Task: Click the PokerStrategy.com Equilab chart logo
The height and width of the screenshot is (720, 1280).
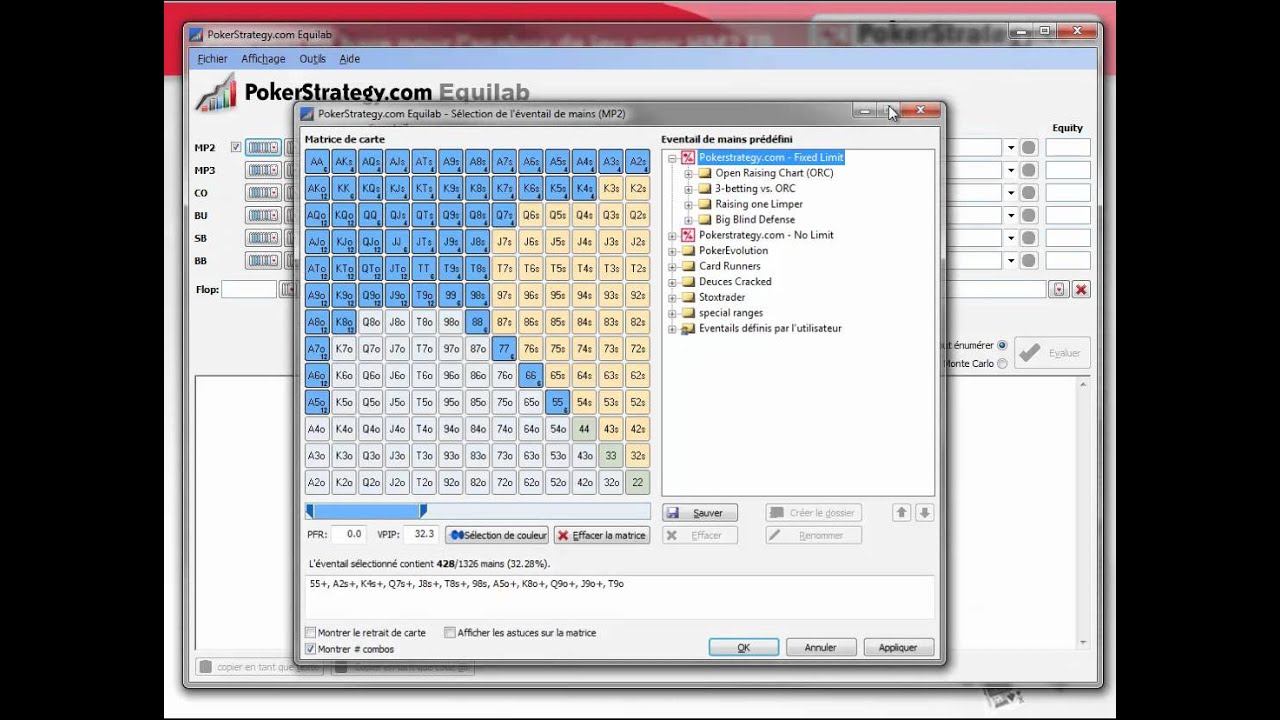Action: (x=215, y=92)
